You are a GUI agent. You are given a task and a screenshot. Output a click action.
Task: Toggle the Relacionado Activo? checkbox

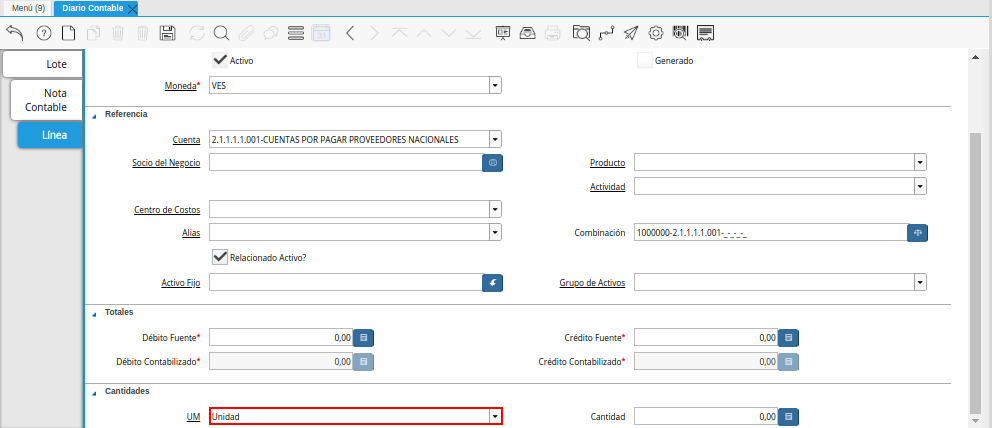coord(220,257)
